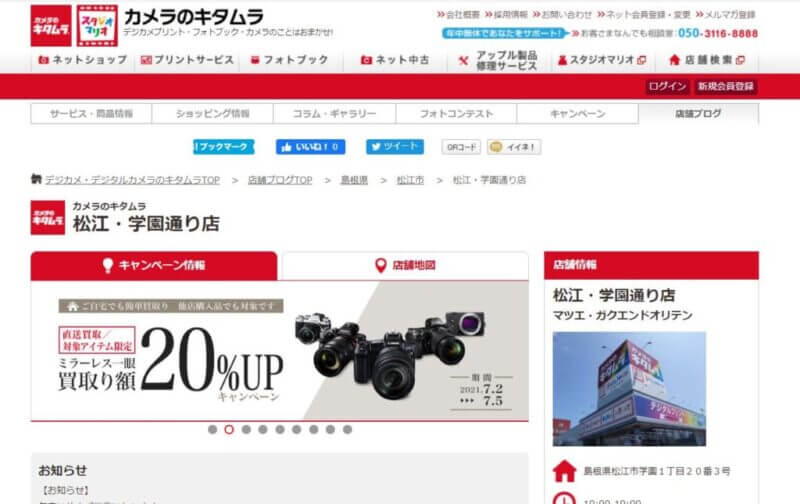Open ネット中古 from main navigation
Viewport: 800px width, 504px height.
point(395,60)
